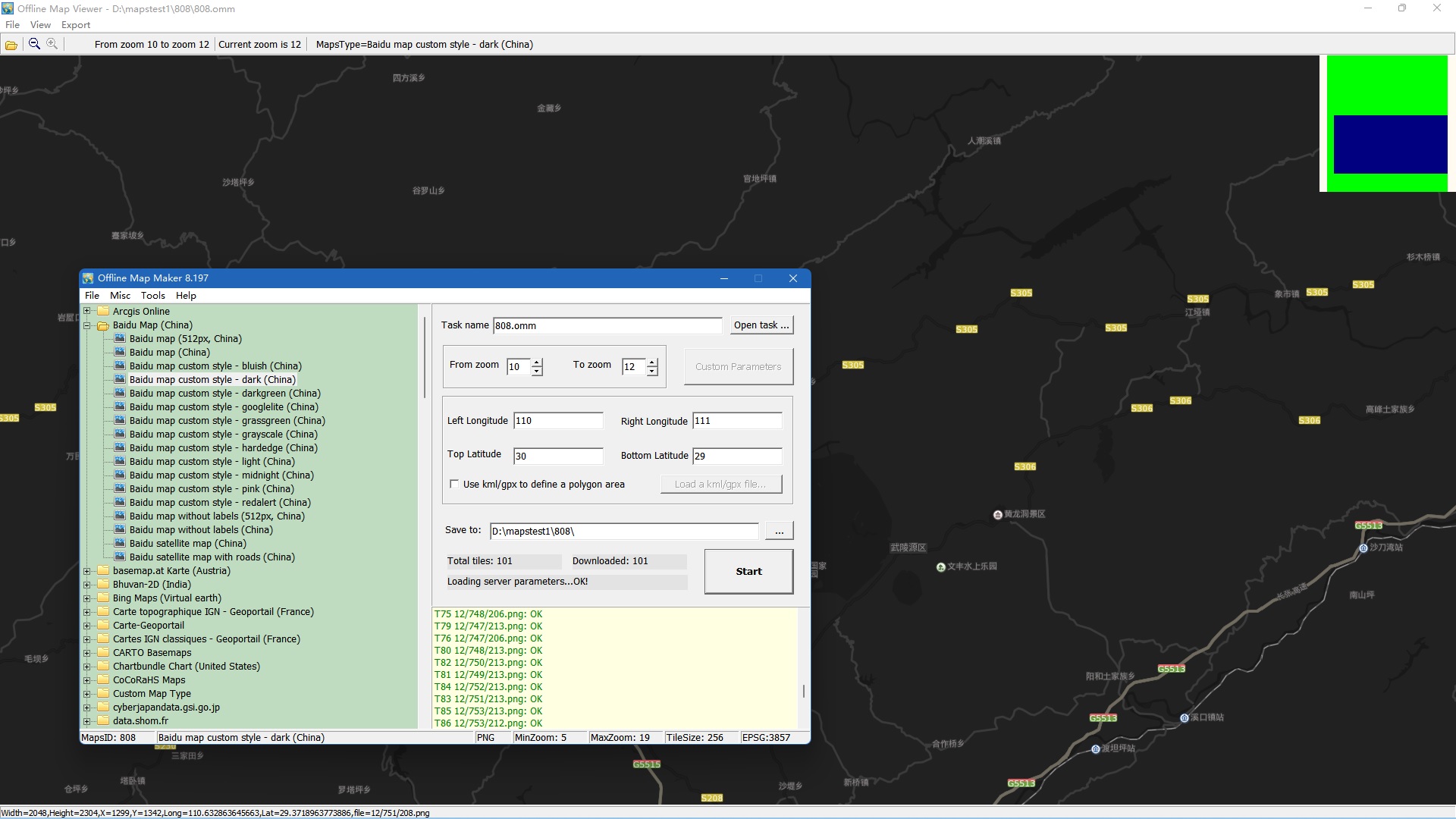Screen dimensions: 1456x819
Task: Click the Start download button
Action: 748,572
